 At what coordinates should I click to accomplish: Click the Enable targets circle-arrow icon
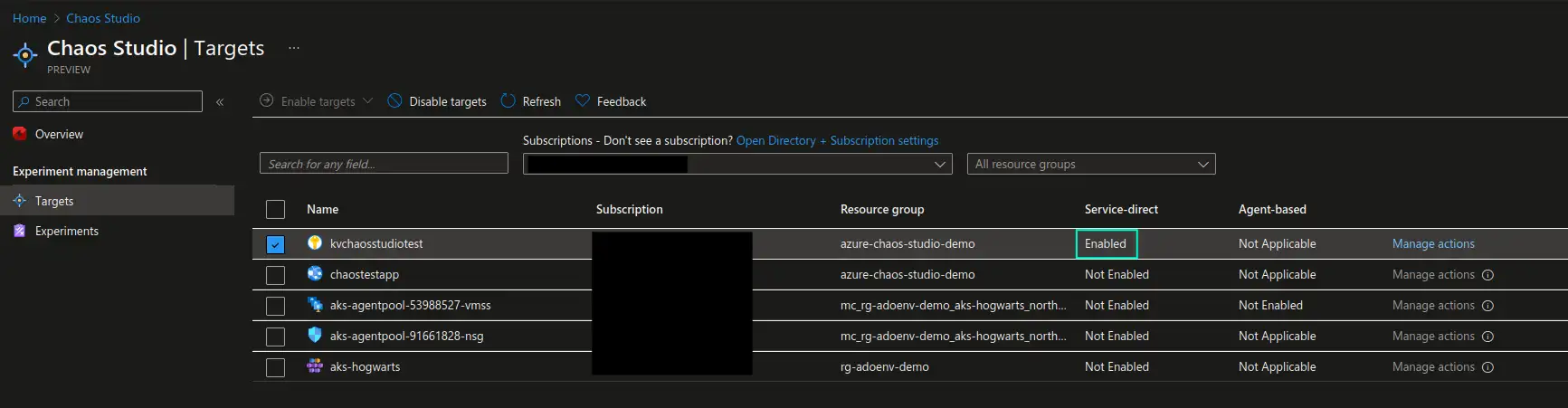pyautogui.click(x=267, y=101)
